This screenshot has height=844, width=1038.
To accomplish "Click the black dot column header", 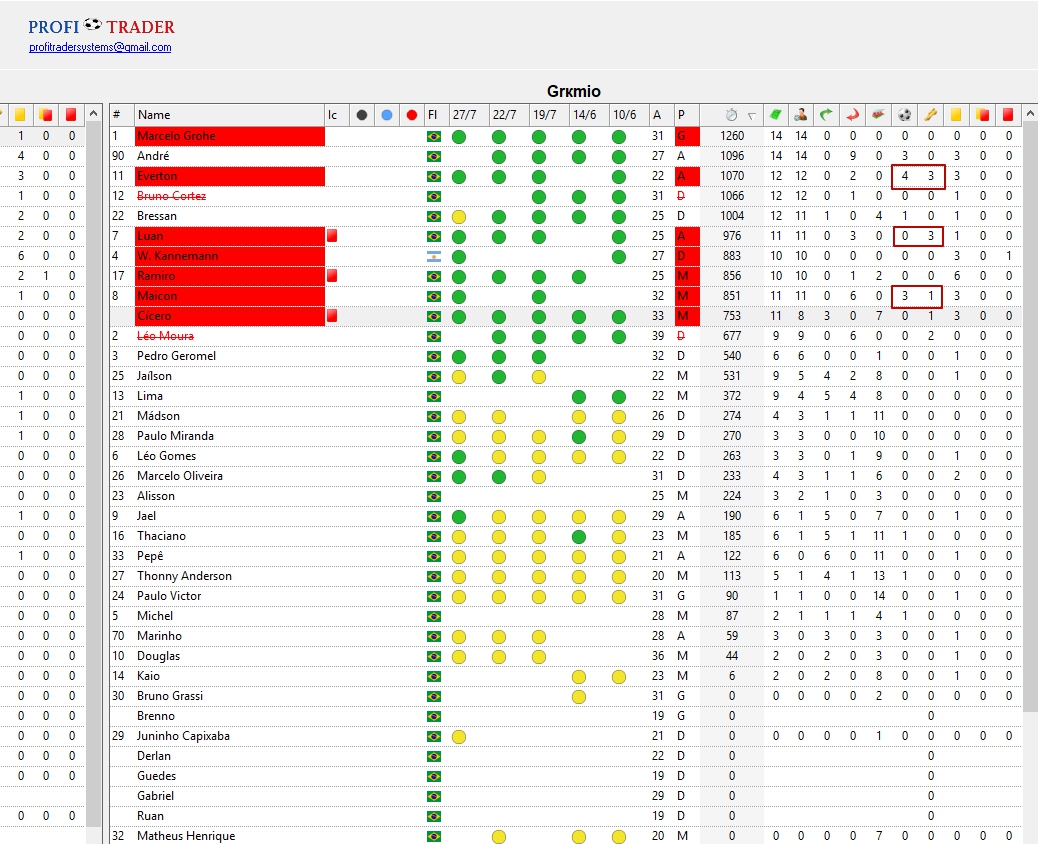I will [361, 115].
